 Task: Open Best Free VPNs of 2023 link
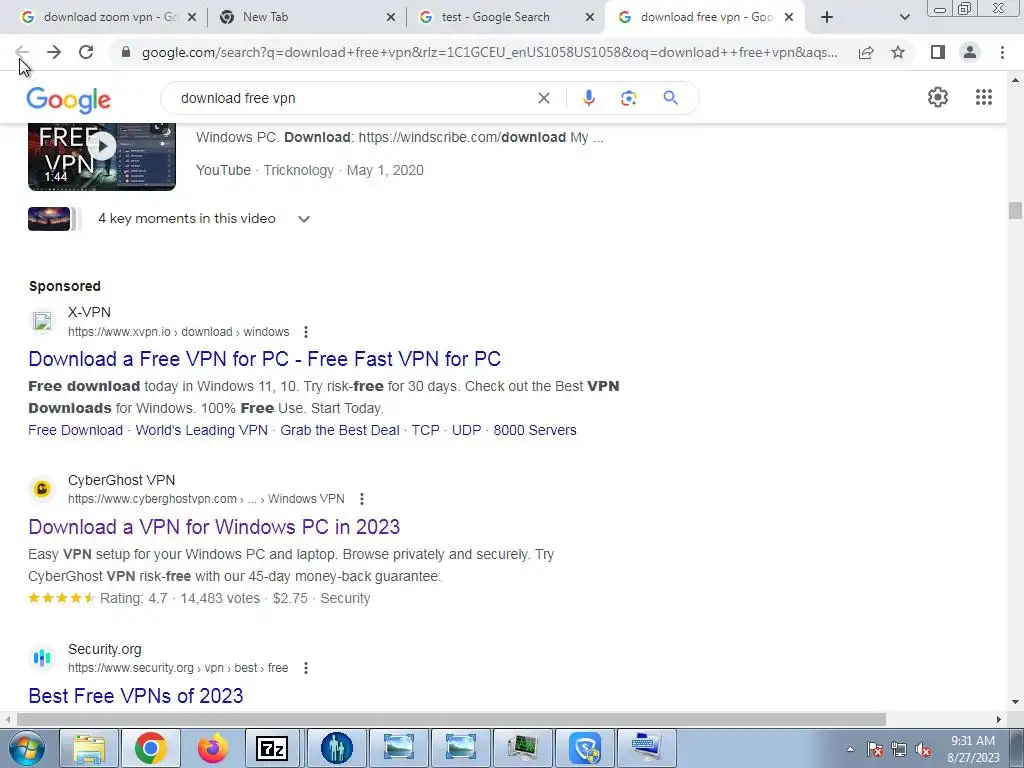tap(136, 696)
